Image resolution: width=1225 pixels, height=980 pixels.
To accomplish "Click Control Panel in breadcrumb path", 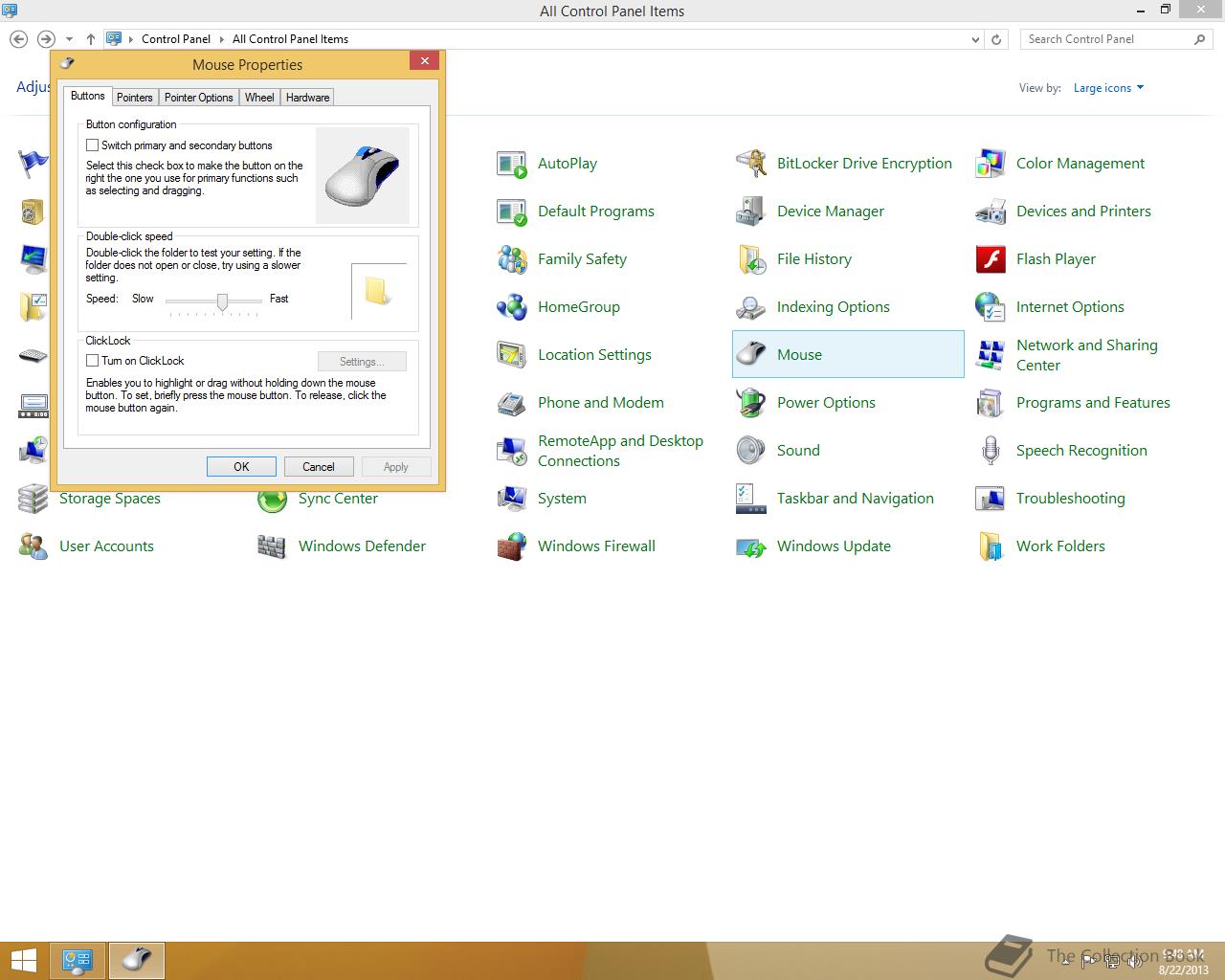I will [x=176, y=39].
